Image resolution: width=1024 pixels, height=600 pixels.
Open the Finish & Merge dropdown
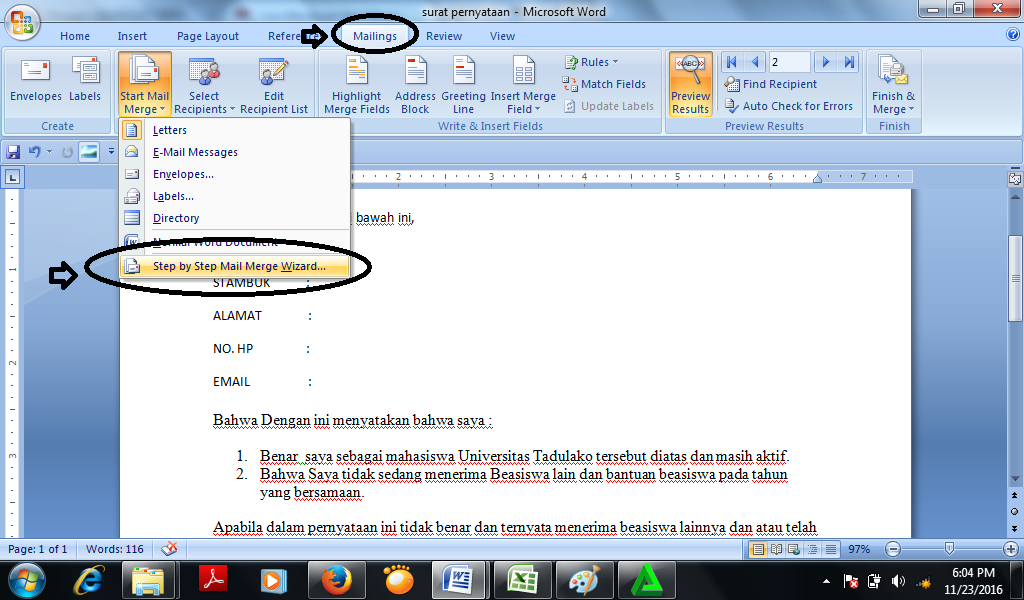click(x=893, y=86)
